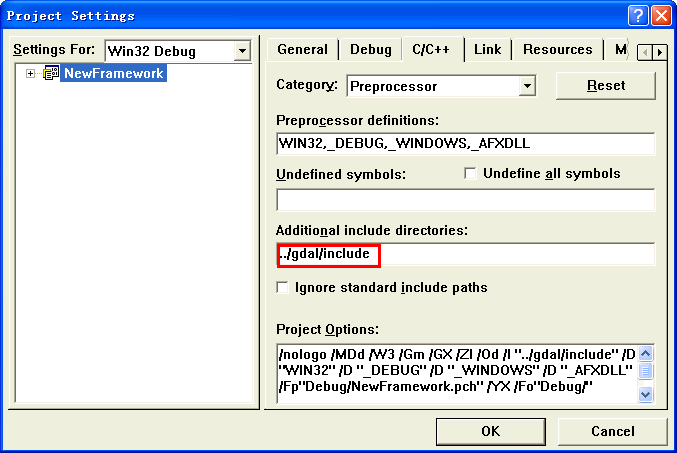Switch to the Debug tab

(x=370, y=49)
